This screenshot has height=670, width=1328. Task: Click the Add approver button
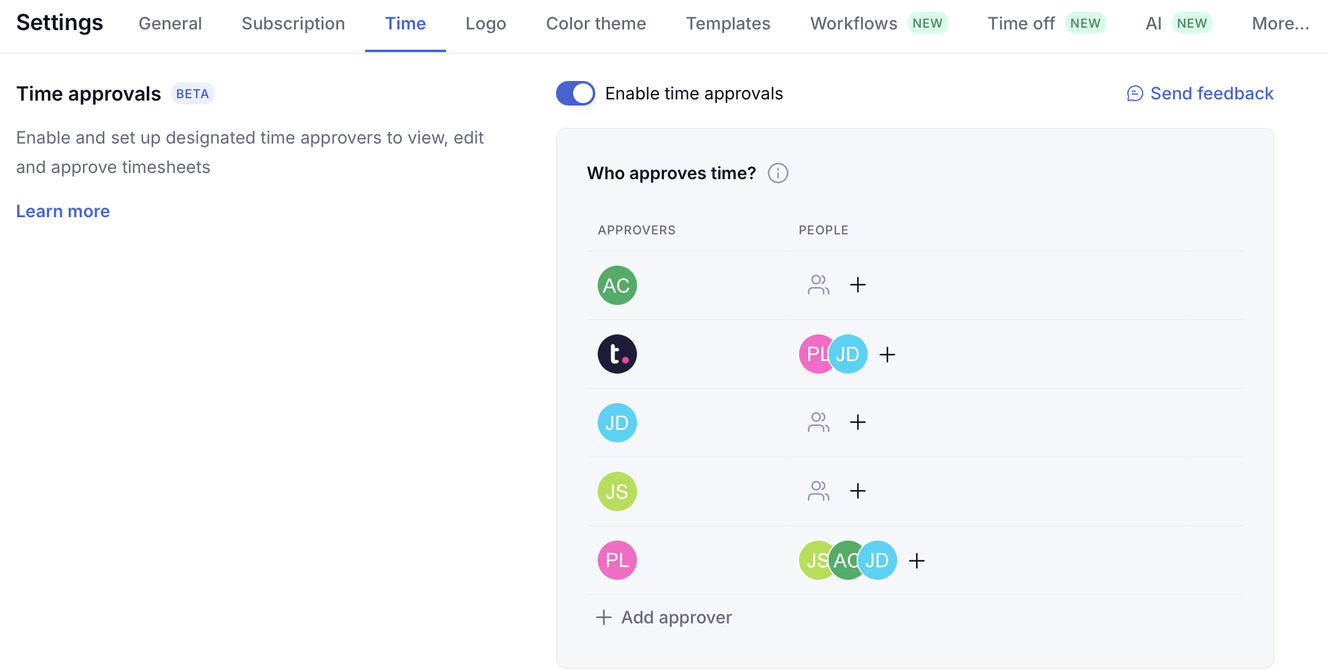click(664, 617)
